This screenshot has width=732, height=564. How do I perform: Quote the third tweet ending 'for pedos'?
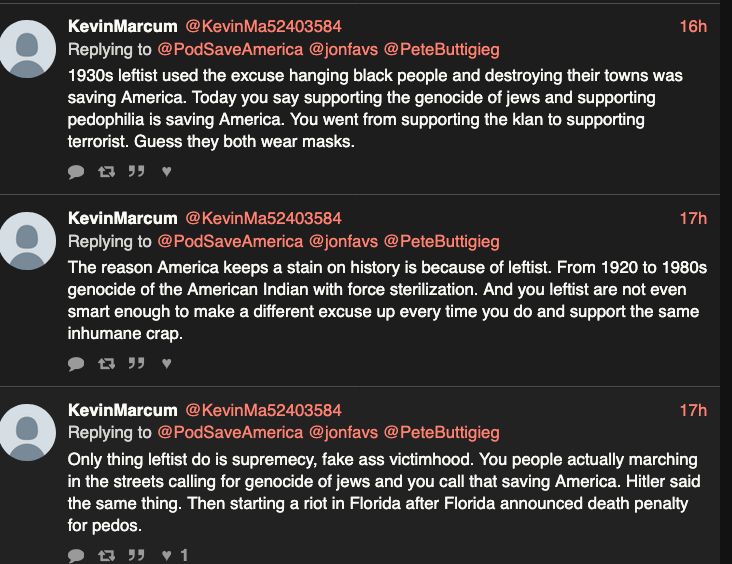pos(136,555)
